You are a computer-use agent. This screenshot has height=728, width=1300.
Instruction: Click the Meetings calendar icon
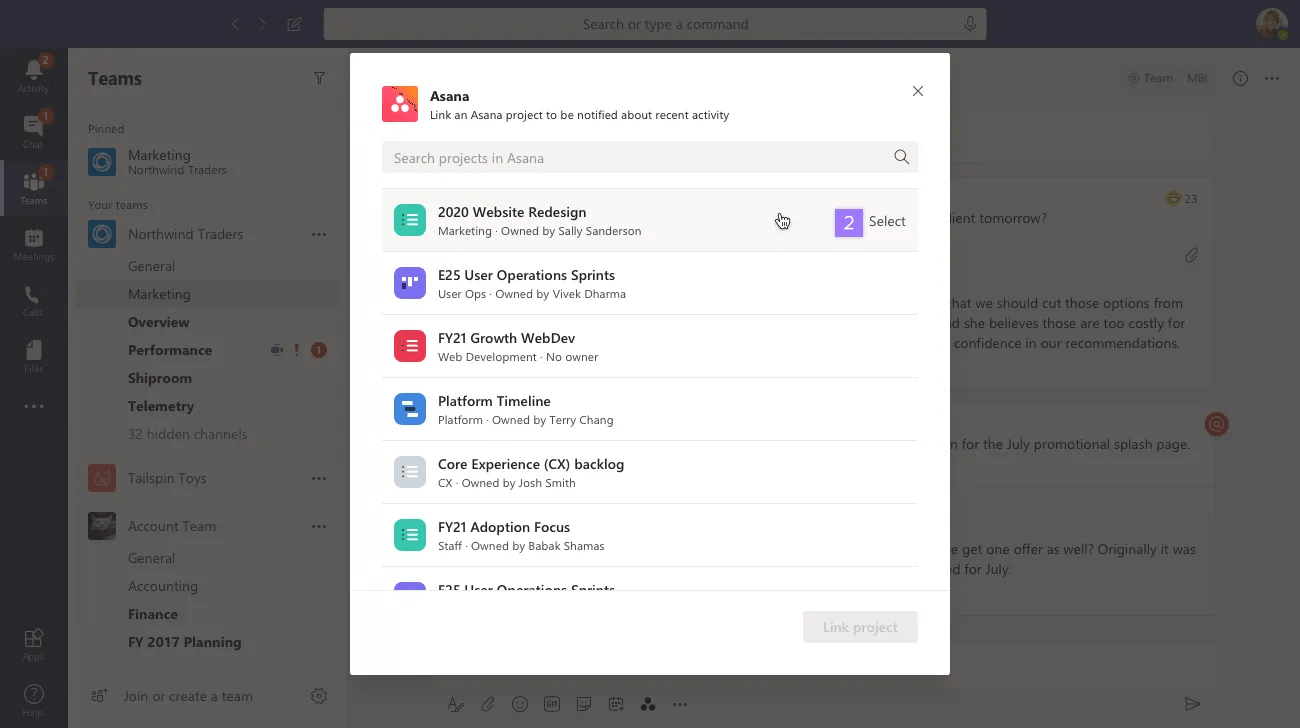33,240
